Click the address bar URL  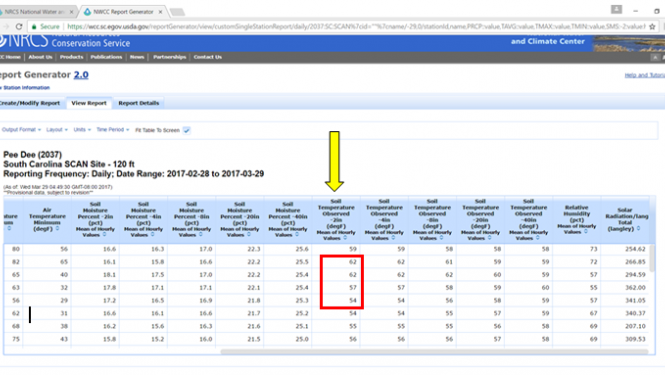click(356, 26)
